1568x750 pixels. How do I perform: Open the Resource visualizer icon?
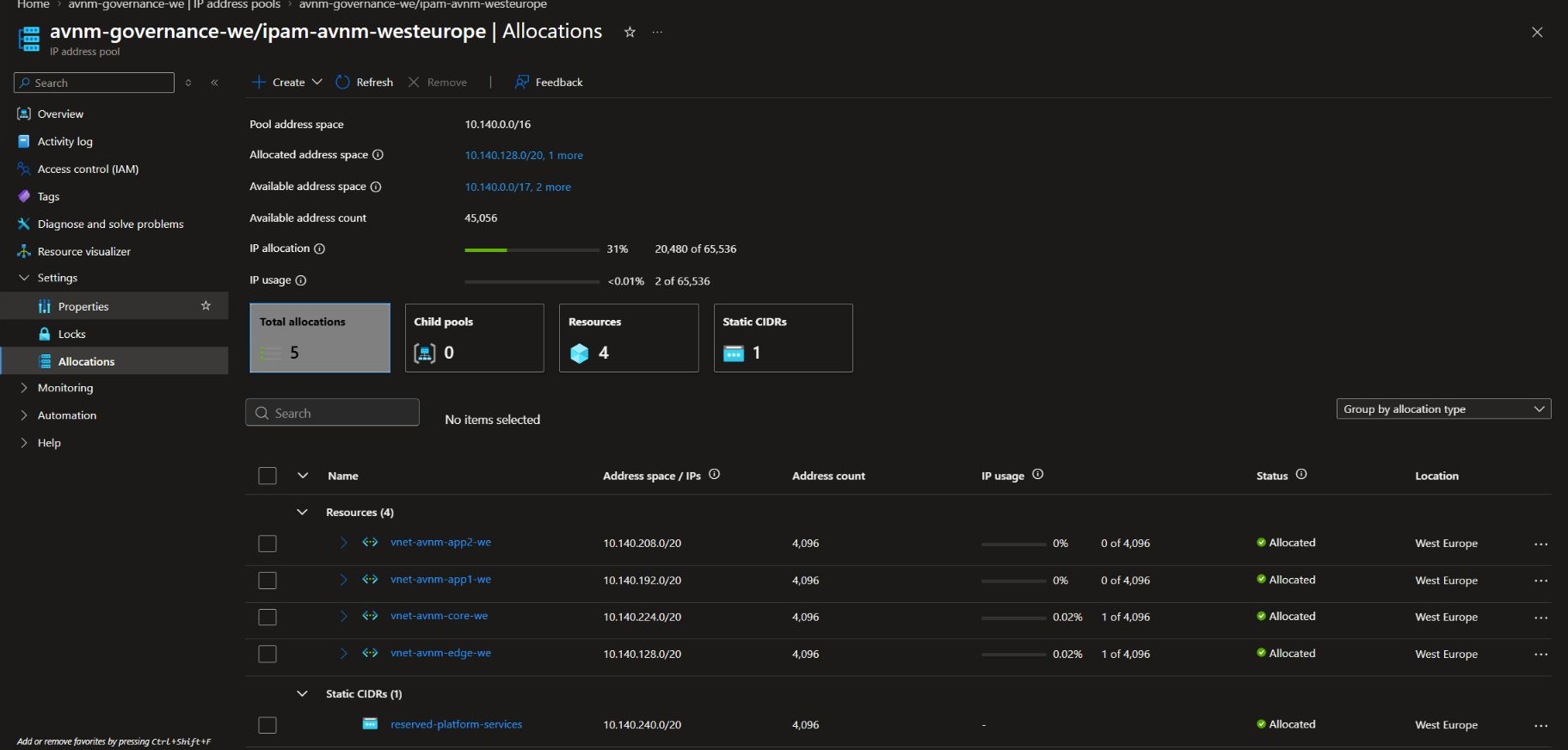(x=24, y=251)
